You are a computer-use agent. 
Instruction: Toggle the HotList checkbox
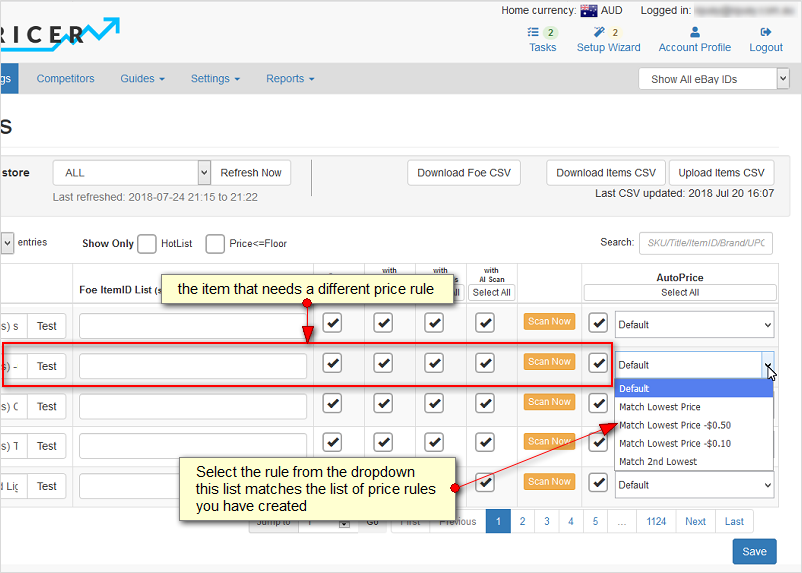[x=147, y=243]
